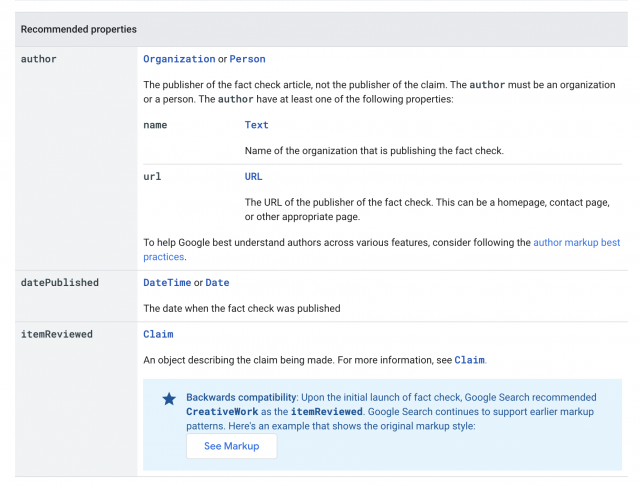Follow the Text type link for name
640x486 pixels.
(x=257, y=125)
